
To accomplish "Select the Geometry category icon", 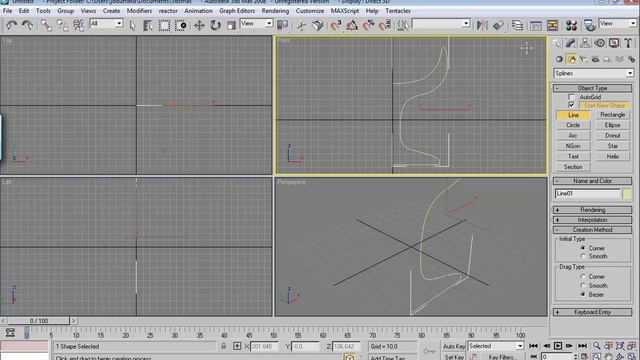I will (x=559, y=60).
